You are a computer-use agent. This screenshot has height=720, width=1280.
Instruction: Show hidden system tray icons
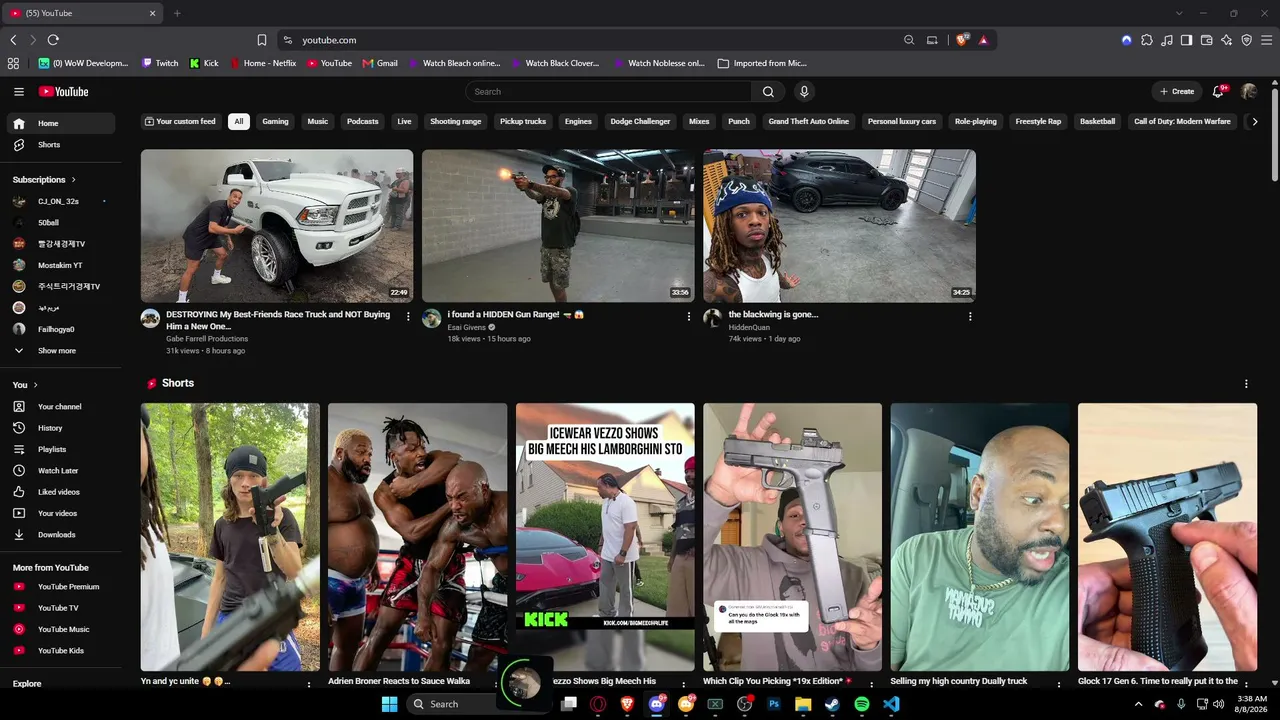[x=1138, y=704]
